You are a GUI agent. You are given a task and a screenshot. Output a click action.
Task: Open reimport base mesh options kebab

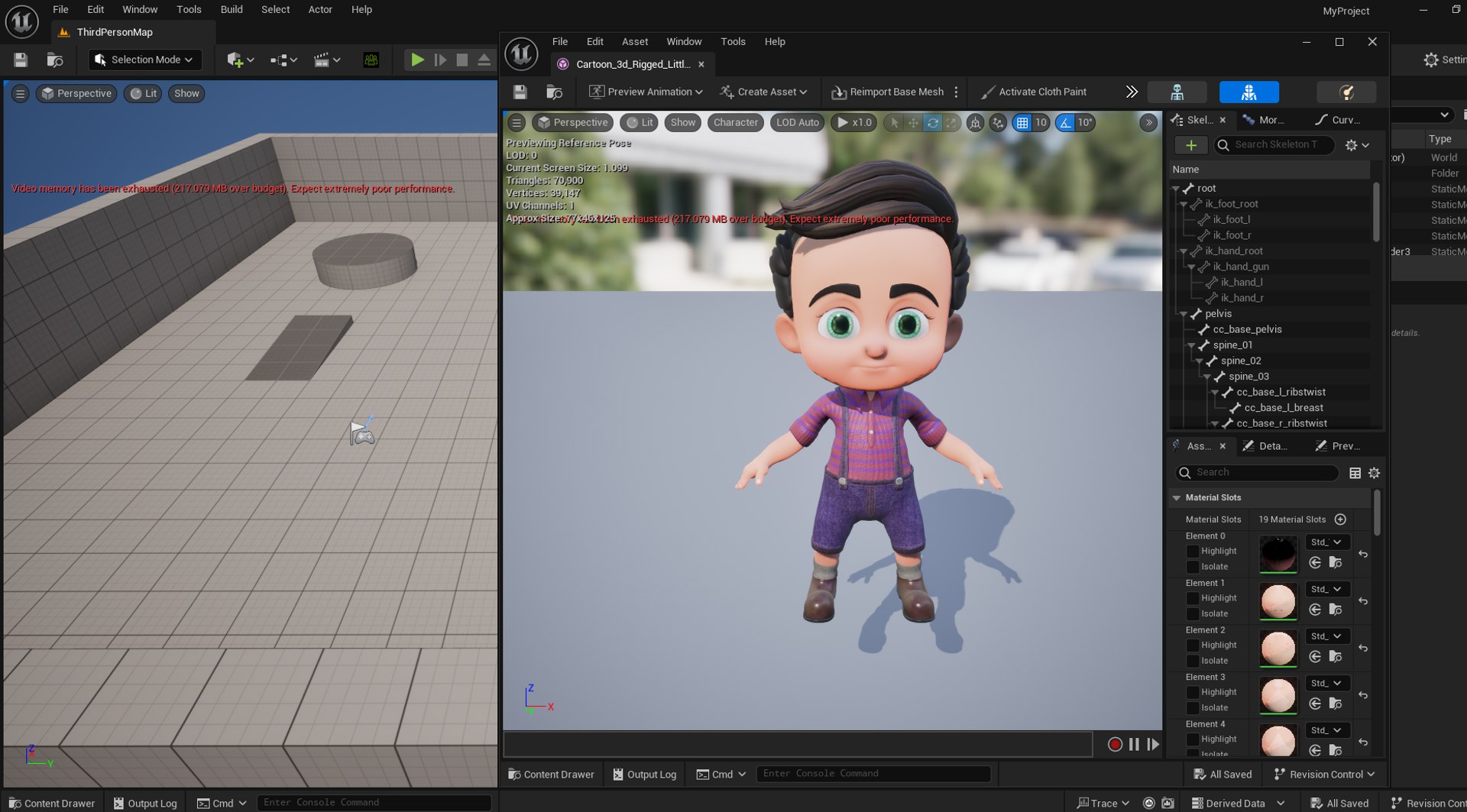[x=956, y=92]
